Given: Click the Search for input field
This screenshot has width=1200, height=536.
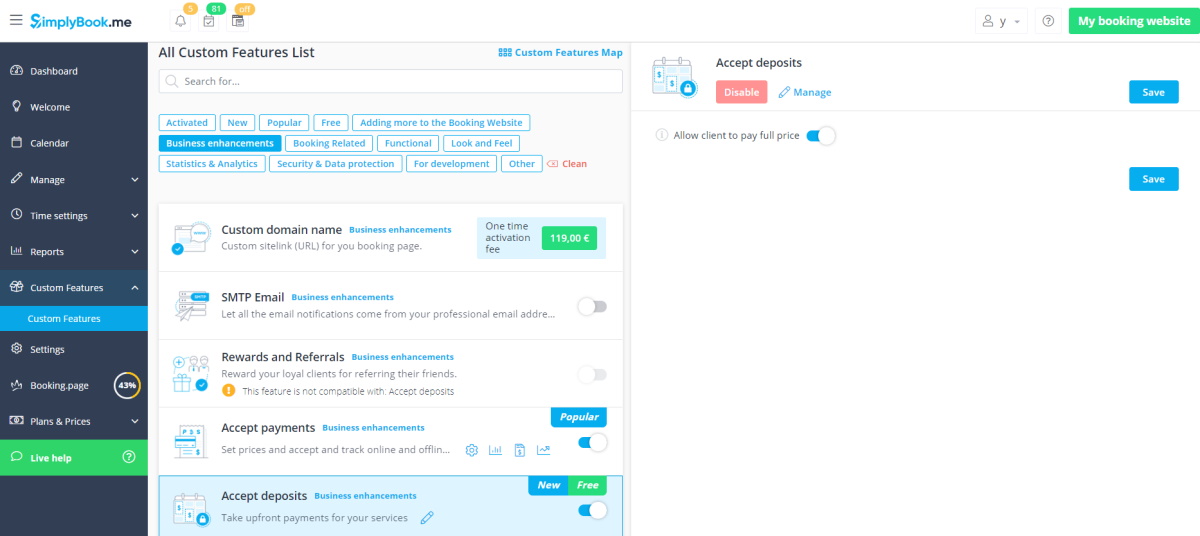Looking at the screenshot, I should (390, 81).
